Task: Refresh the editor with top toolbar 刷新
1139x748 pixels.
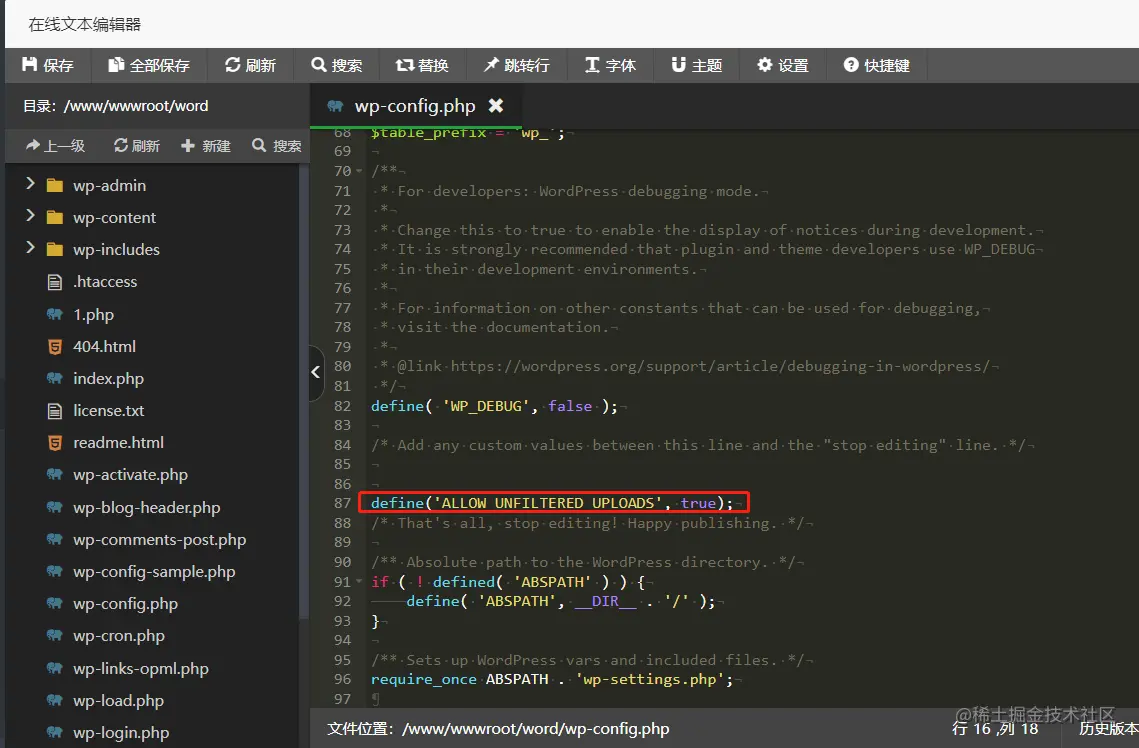Action: coord(251,65)
